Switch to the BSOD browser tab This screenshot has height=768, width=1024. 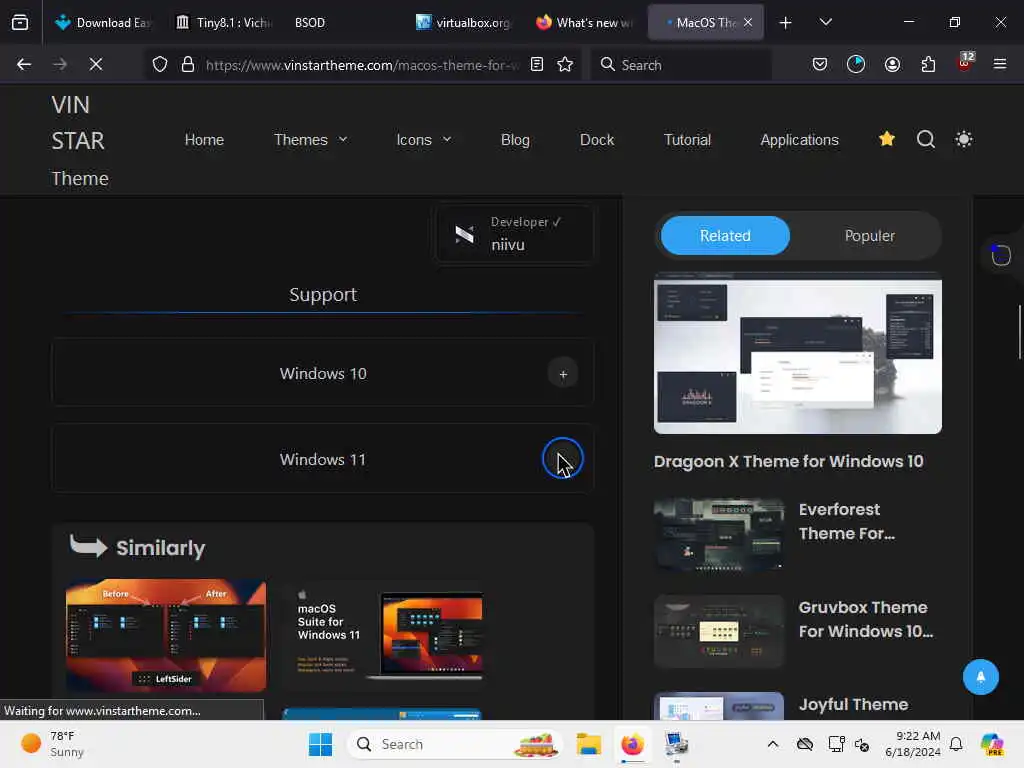pyautogui.click(x=345, y=23)
